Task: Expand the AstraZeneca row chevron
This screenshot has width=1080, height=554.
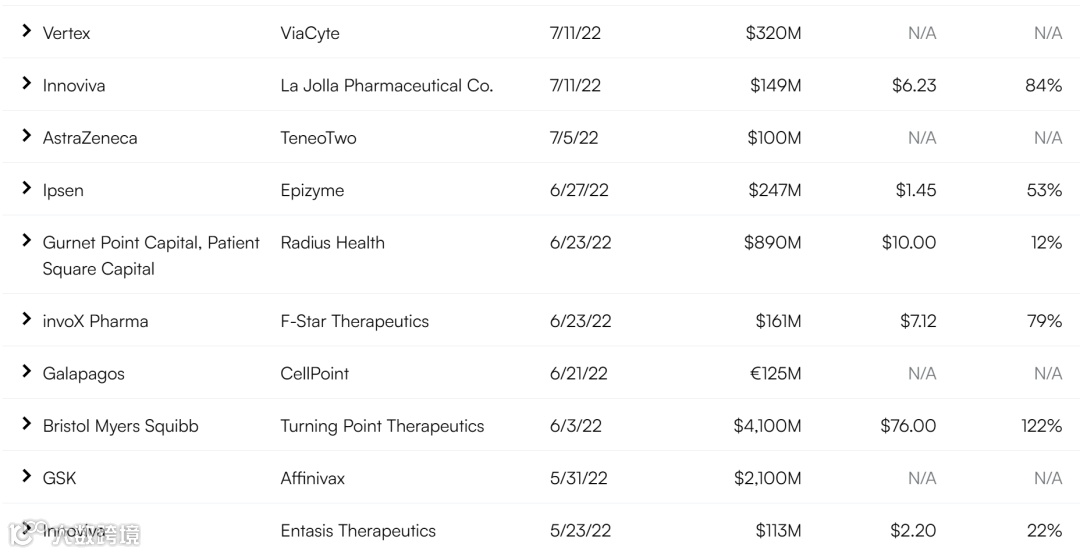Action: click(27, 136)
